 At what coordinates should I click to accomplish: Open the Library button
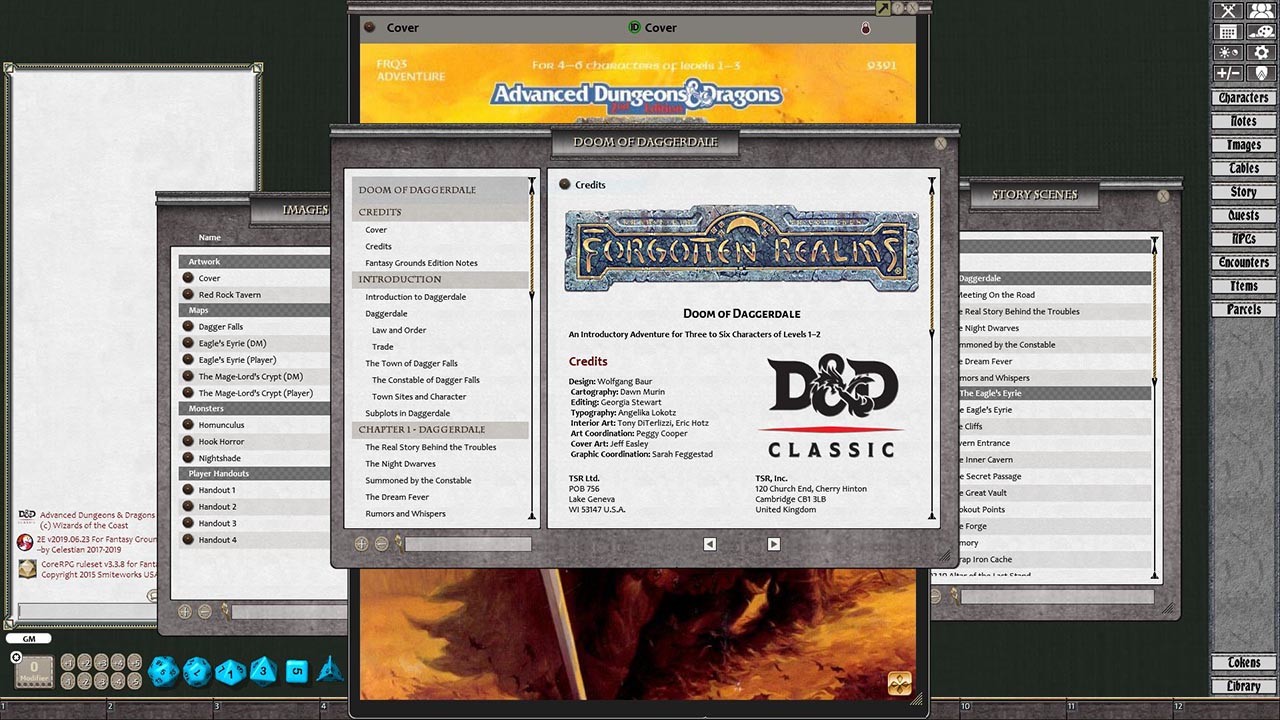[x=1244, y=686]
